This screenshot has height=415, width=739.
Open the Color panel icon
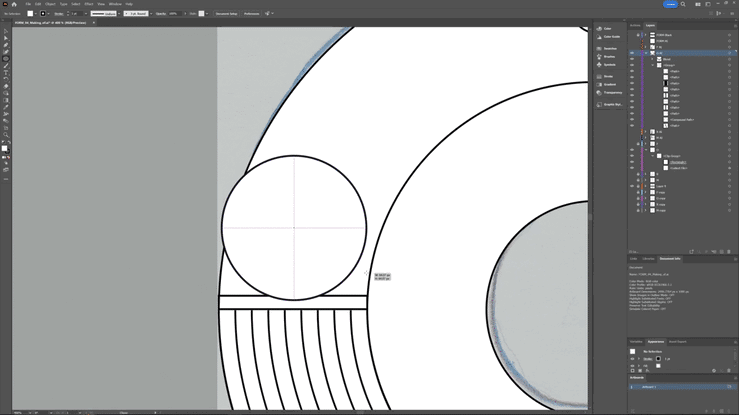click(x=599, y=29)
